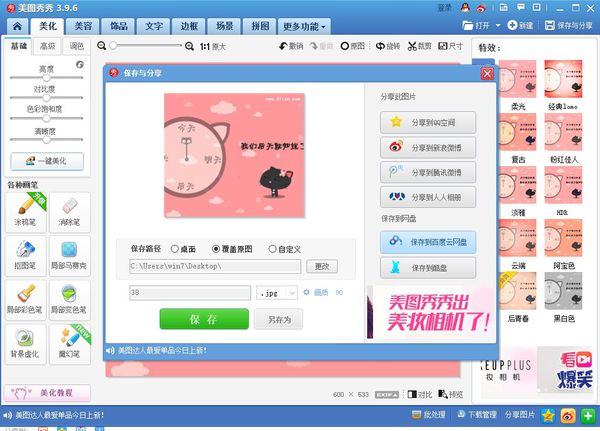Viewport: 600px width, 431px height.
Task: Click 分享到人人相册 button
Action: 428,197
